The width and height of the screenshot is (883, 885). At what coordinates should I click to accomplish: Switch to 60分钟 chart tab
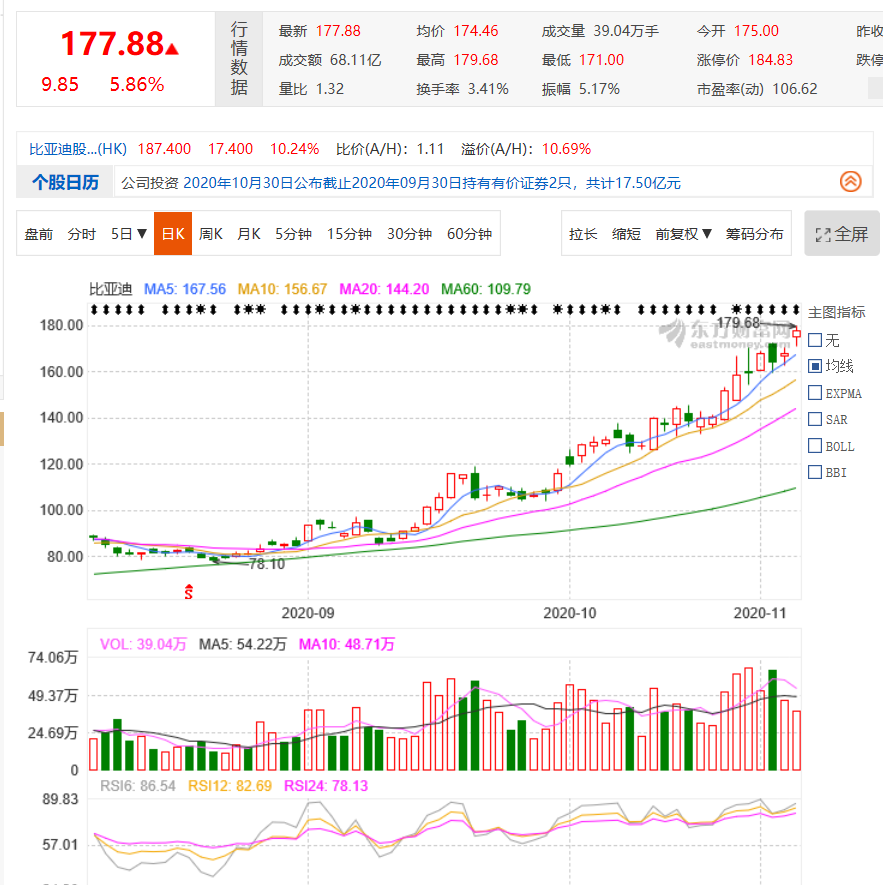click(469, 234)
